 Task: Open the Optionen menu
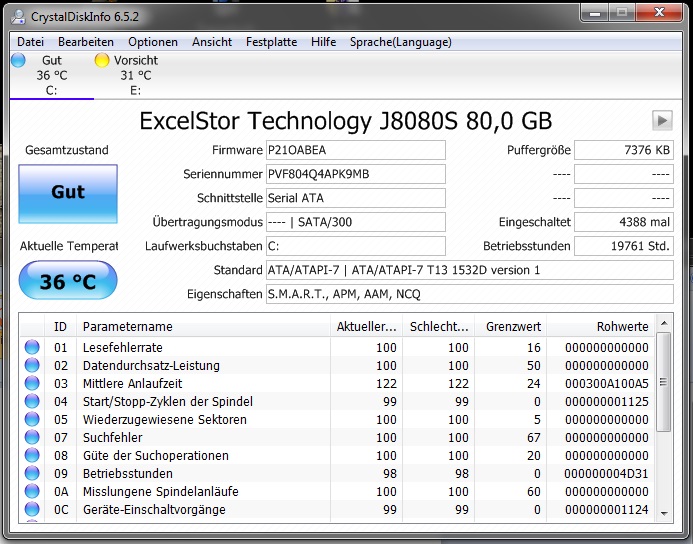(x=153, y=42)
